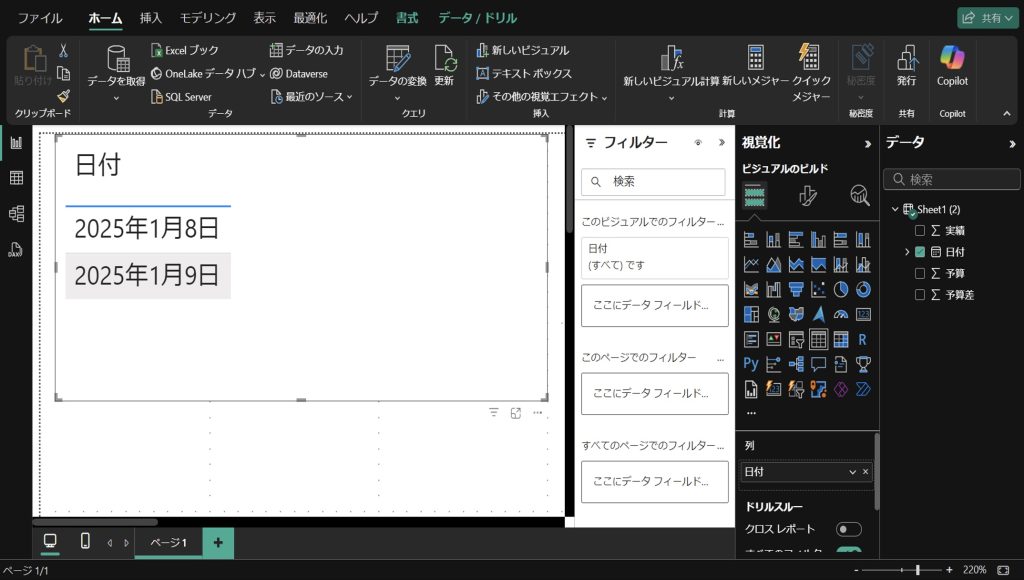Screen dimensions: 1024x580
Task: Open the model view in left sidebar
Action: 16,213
